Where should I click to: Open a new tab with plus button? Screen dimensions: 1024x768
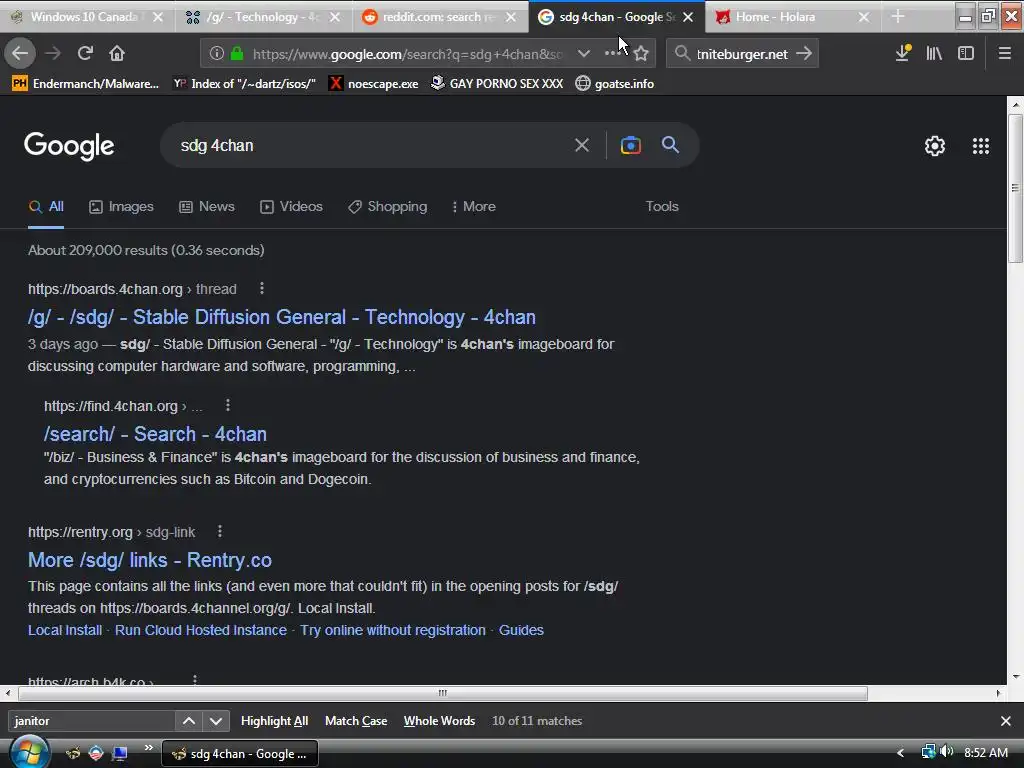click(x=898, y=16)
